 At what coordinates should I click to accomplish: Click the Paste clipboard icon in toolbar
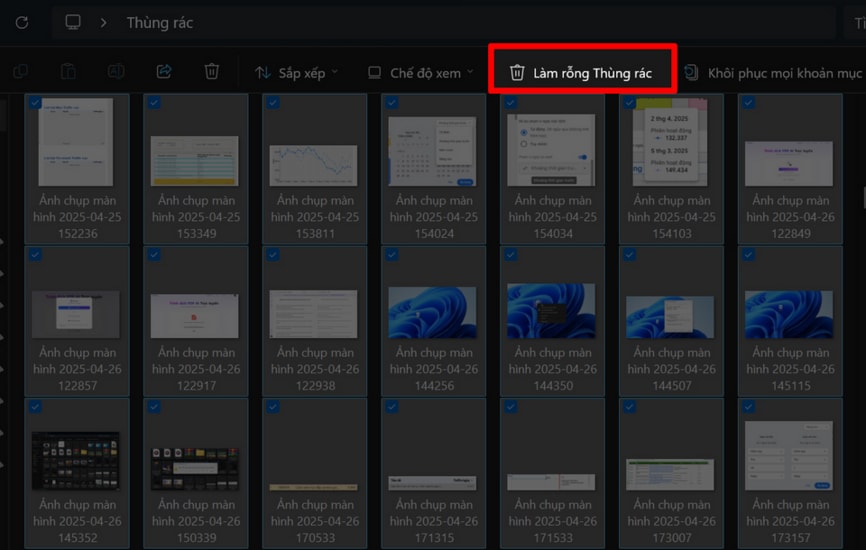pos(68,72)
